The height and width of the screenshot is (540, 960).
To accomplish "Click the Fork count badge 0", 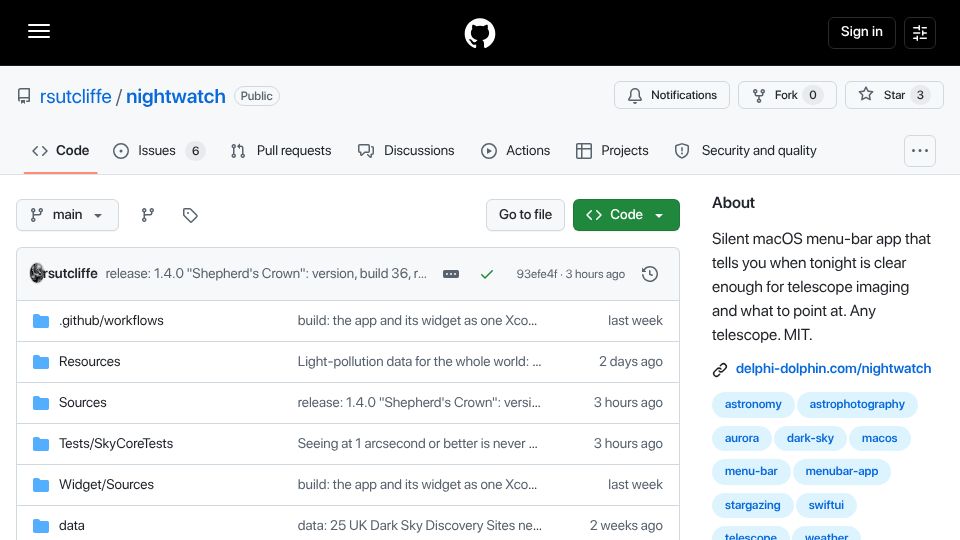I will [812, 95].
